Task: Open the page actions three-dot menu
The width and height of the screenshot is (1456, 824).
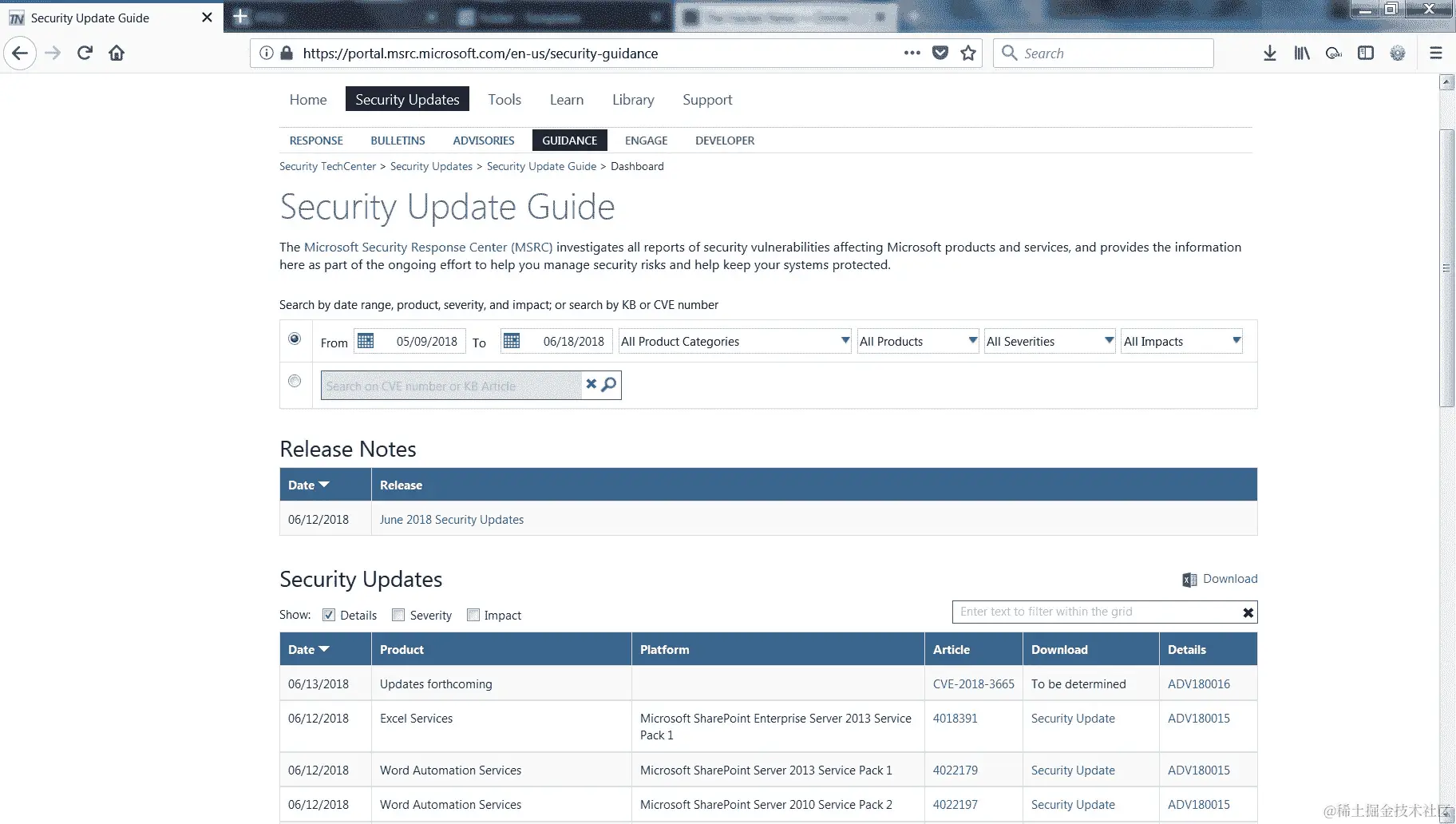Action: (912, 53)
